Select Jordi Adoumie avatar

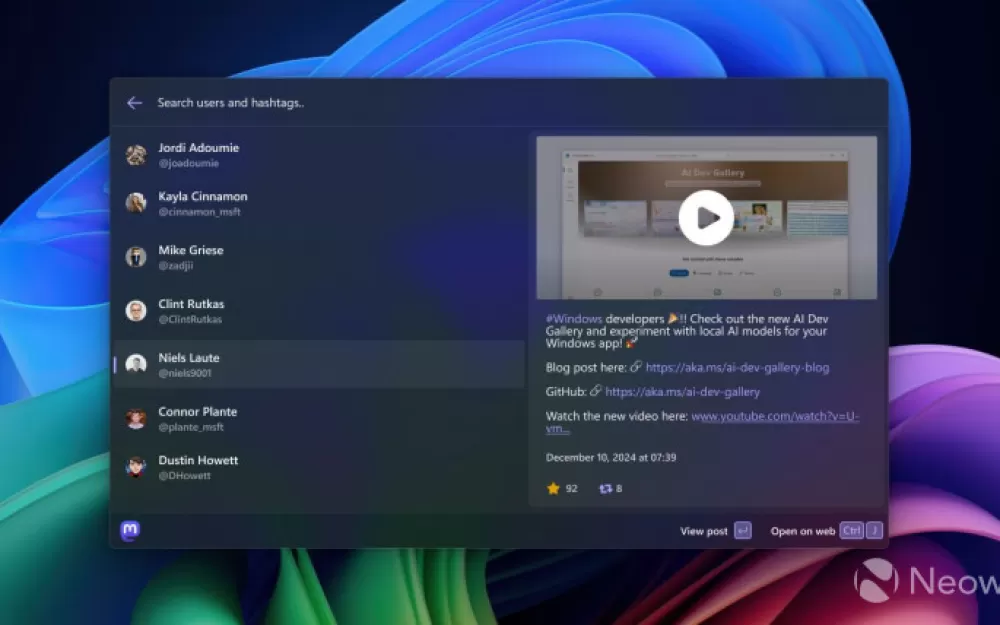pos(136,155)
